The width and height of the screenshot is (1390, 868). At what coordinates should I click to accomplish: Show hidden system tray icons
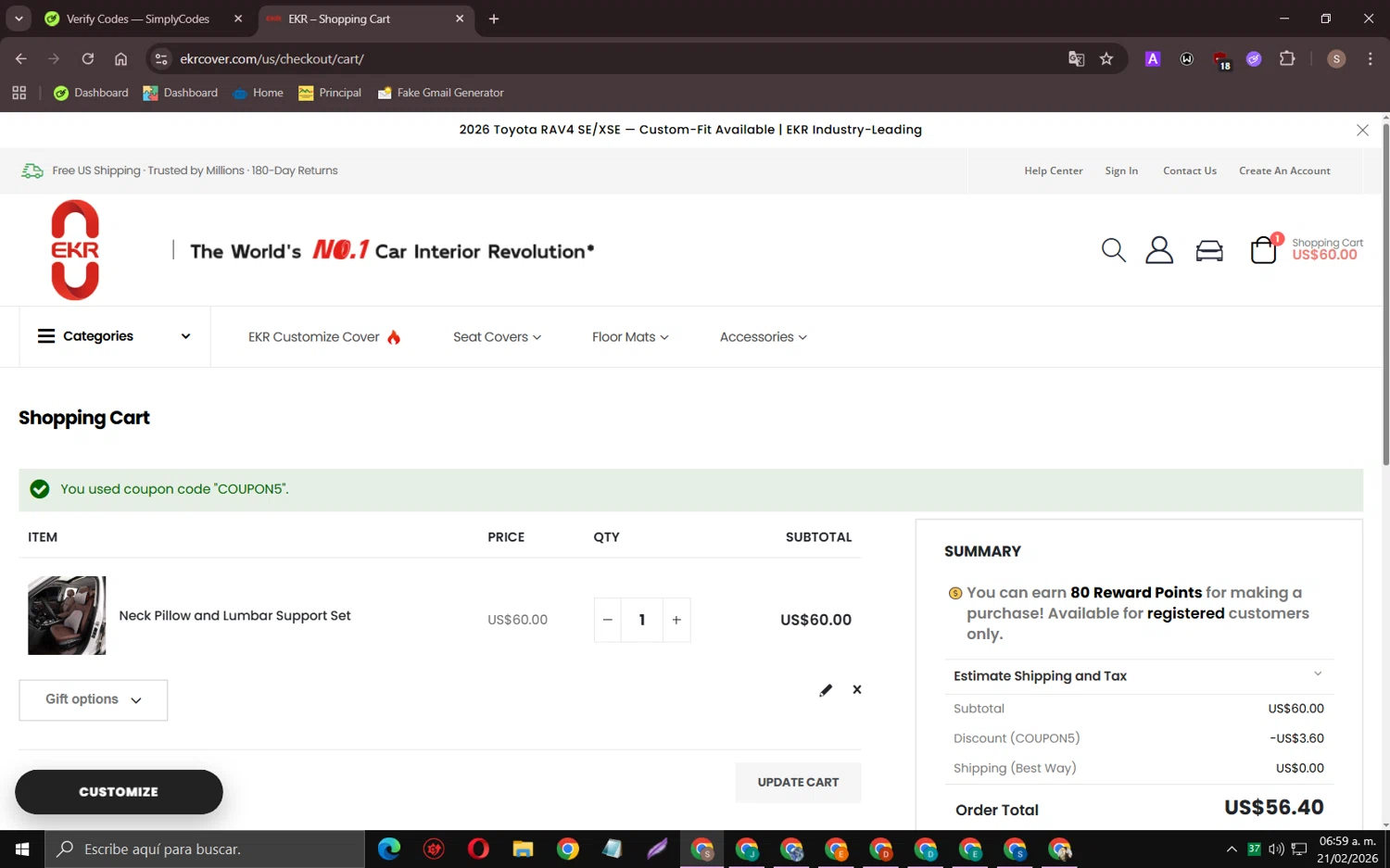[x=1232, y=849]
